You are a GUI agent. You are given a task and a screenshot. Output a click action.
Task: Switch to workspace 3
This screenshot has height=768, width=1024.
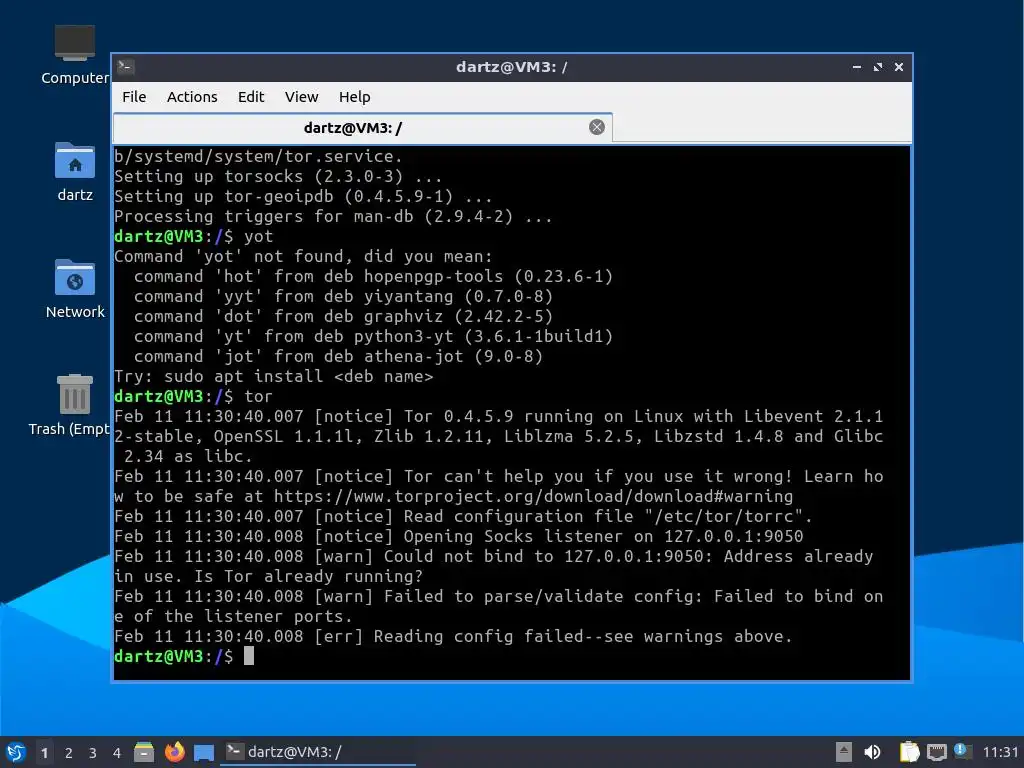tap(93, 753)
